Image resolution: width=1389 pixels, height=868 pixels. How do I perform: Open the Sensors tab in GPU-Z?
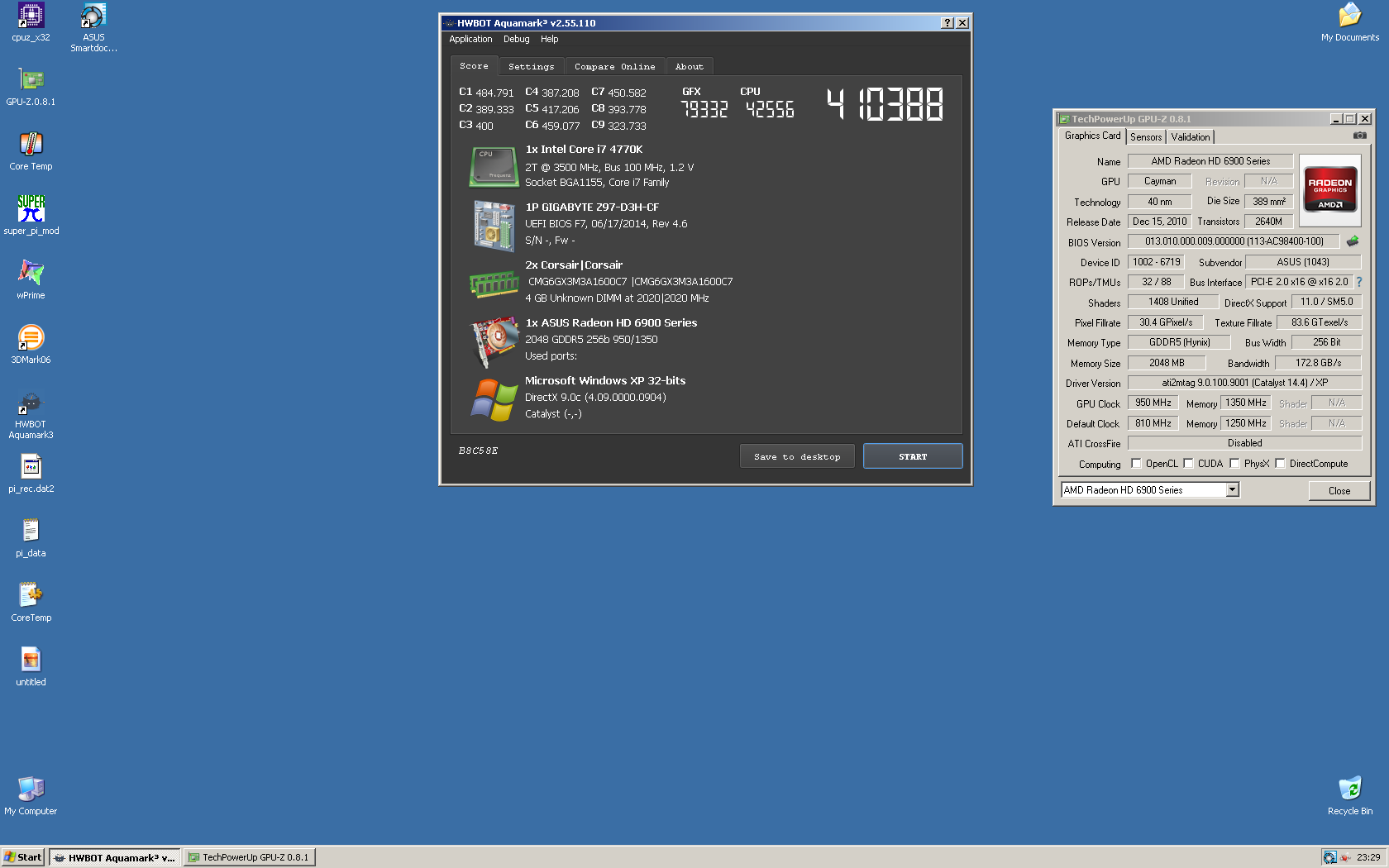click(x=1146, y=137)
